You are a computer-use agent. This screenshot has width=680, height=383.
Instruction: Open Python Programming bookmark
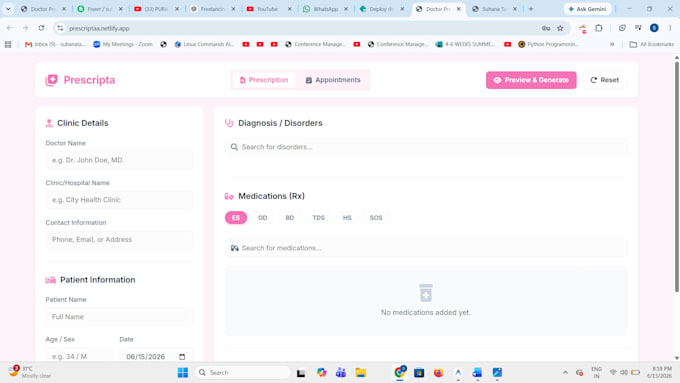click(x=549, y=44)
